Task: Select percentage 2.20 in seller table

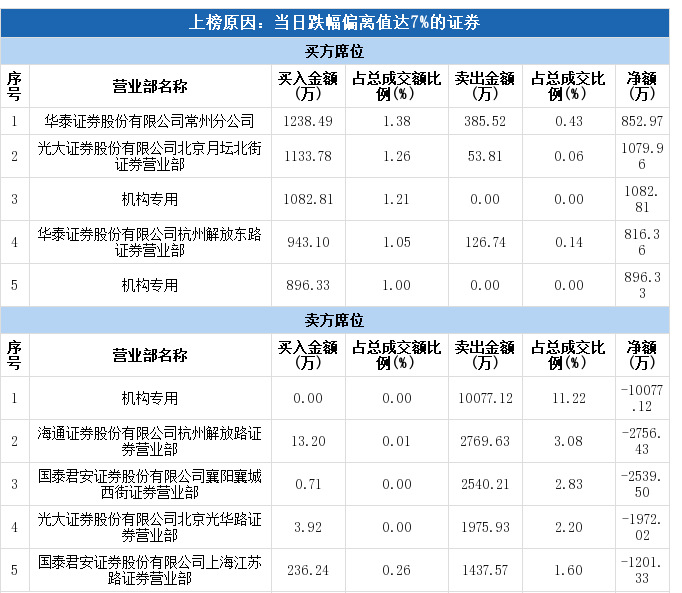Action: (569, 527)
